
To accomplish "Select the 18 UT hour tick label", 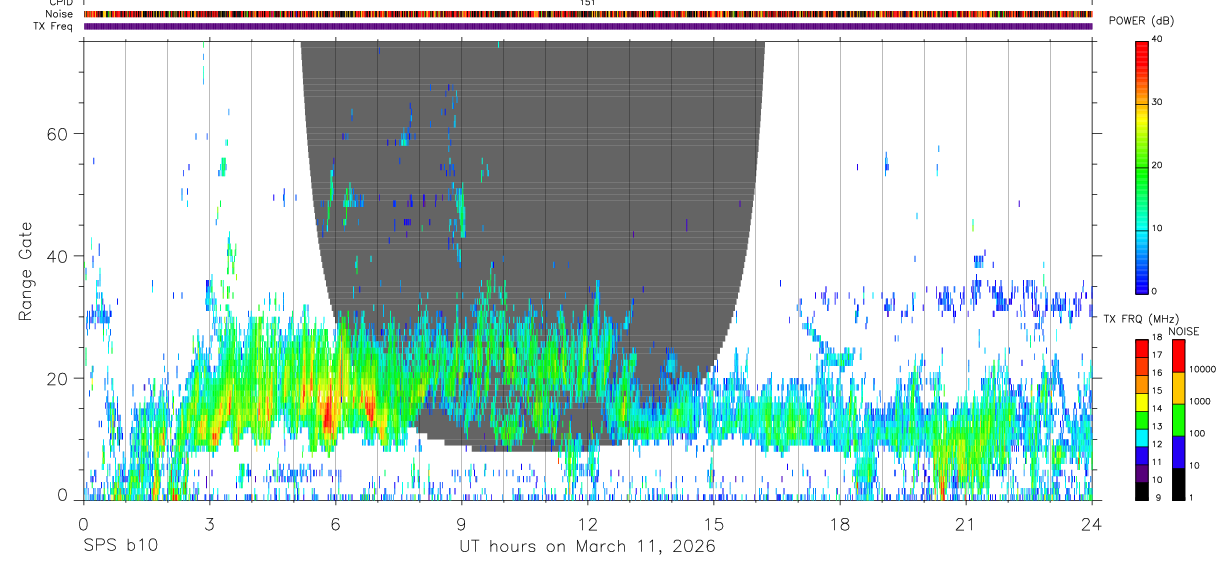I will pyautogui.click(x=840, y=523).
